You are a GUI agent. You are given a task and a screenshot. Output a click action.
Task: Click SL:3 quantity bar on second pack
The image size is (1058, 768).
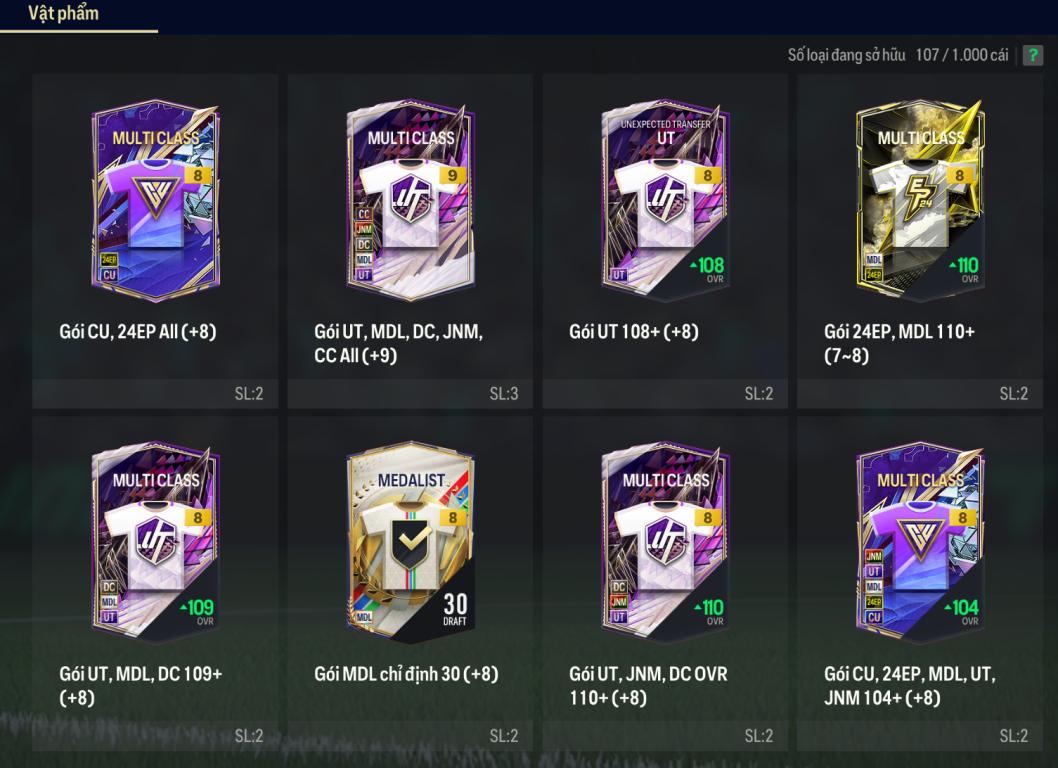pyautogui.click(x=410, y=393)
